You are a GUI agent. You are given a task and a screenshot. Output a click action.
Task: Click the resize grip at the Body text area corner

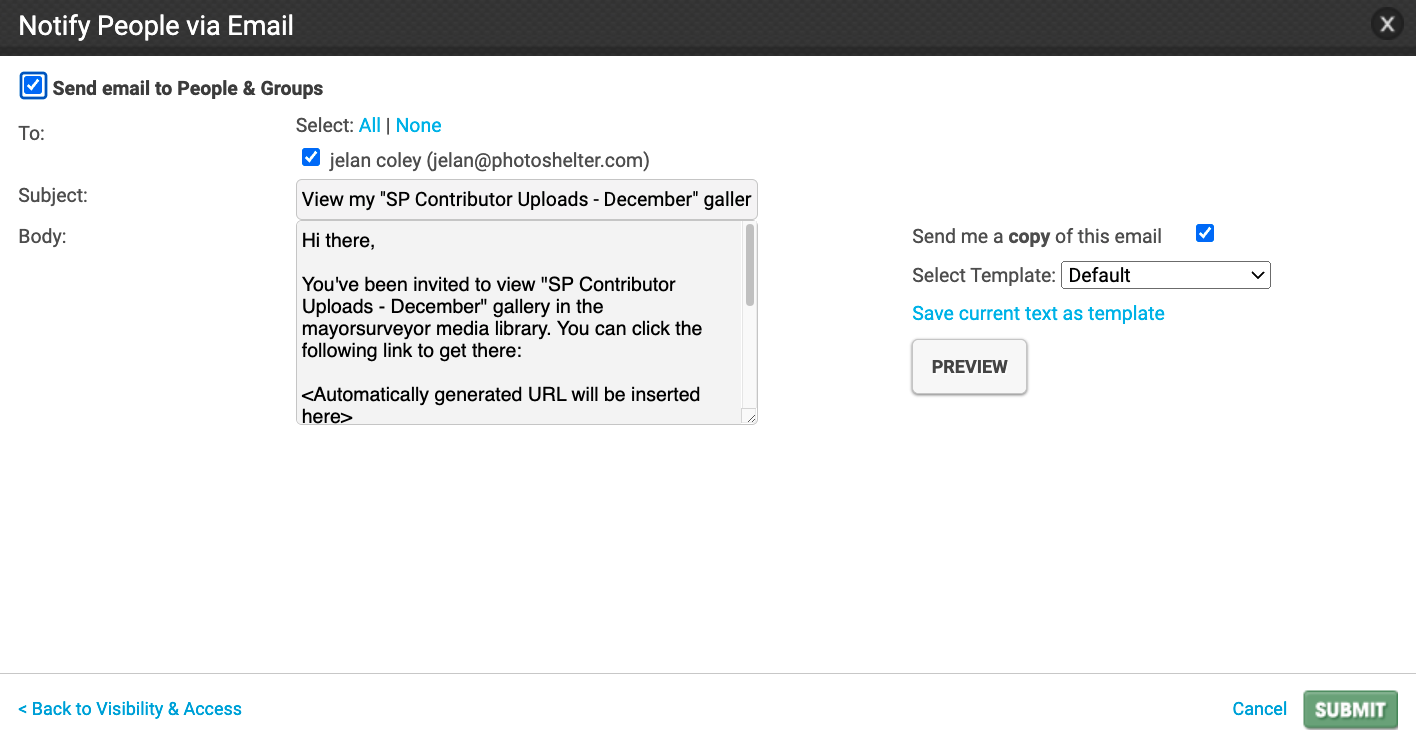click(749, 416)
